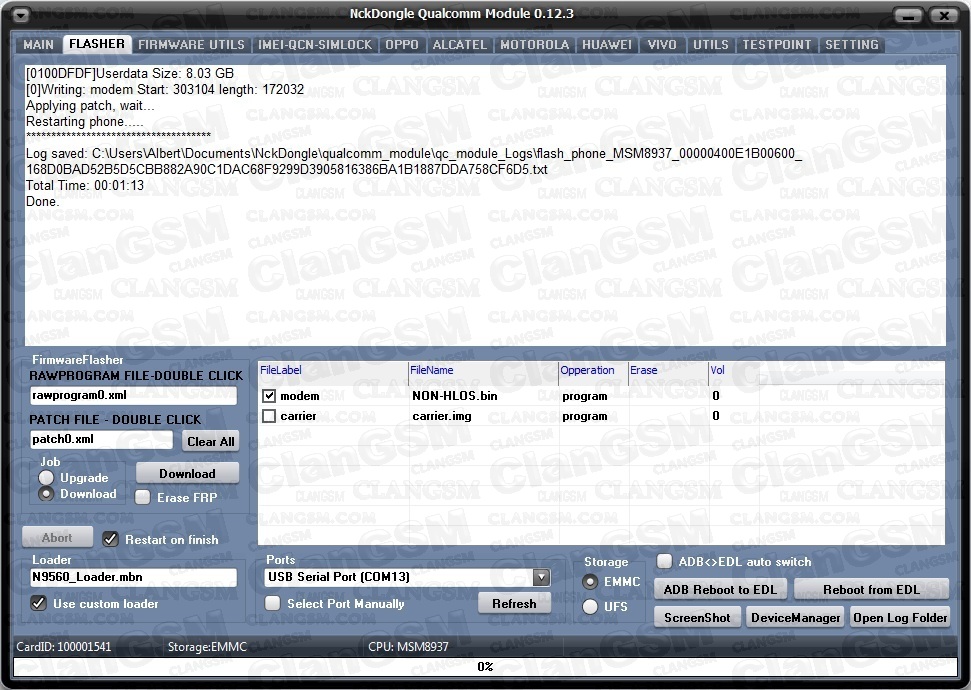Click Reboot from EDL button
Viewport: 971px width, 690px height.
(x=871, y=590)
